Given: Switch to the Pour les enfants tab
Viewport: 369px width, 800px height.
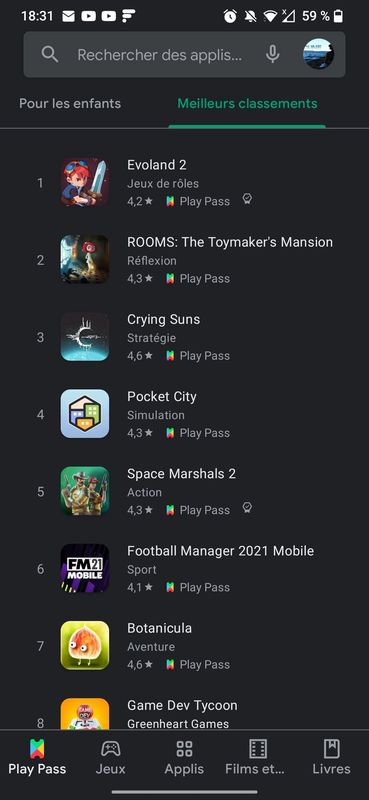Looking at the screenshot, I should 70,104.
